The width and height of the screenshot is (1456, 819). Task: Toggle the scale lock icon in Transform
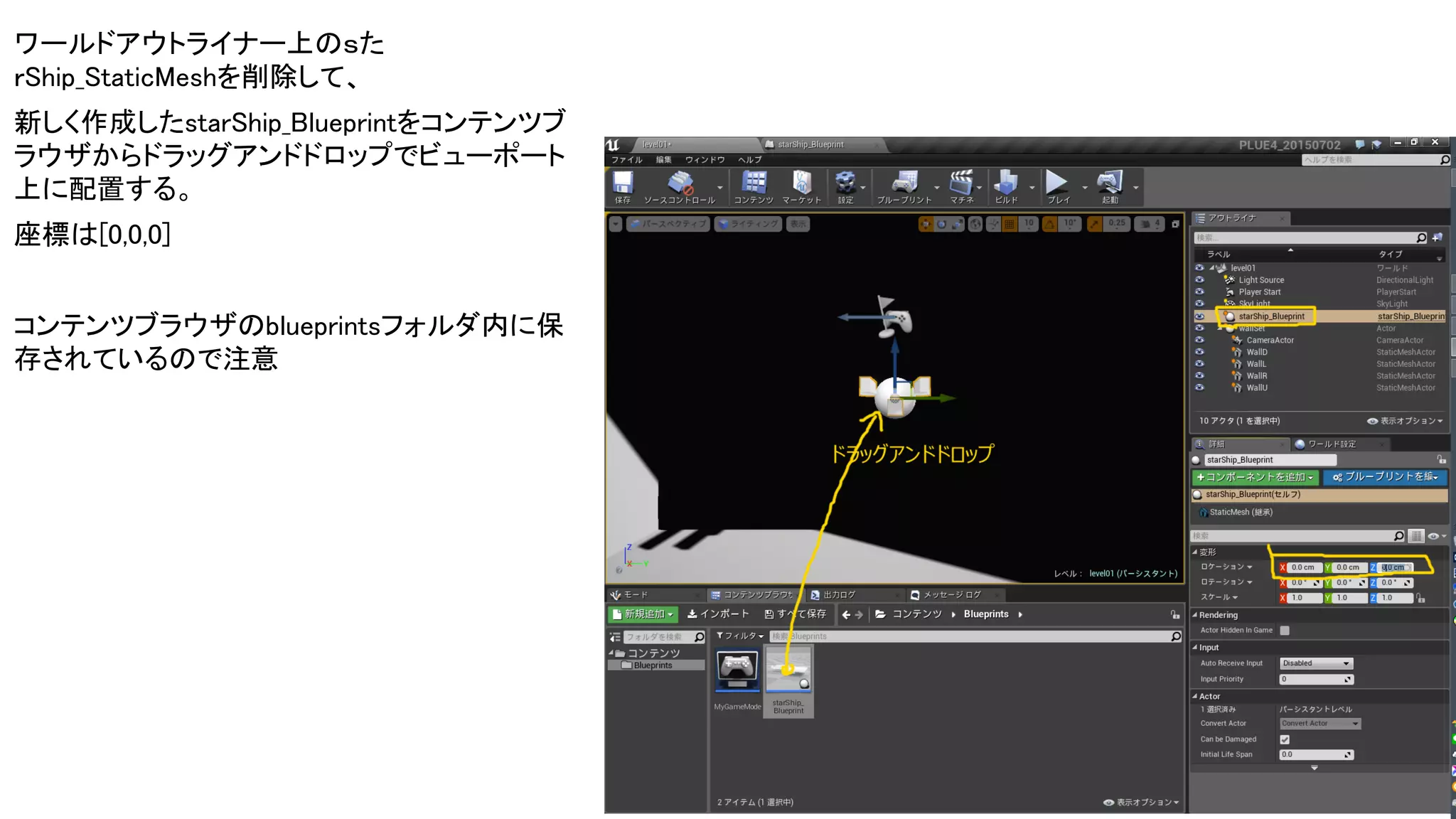click(x=1420, y=598)
